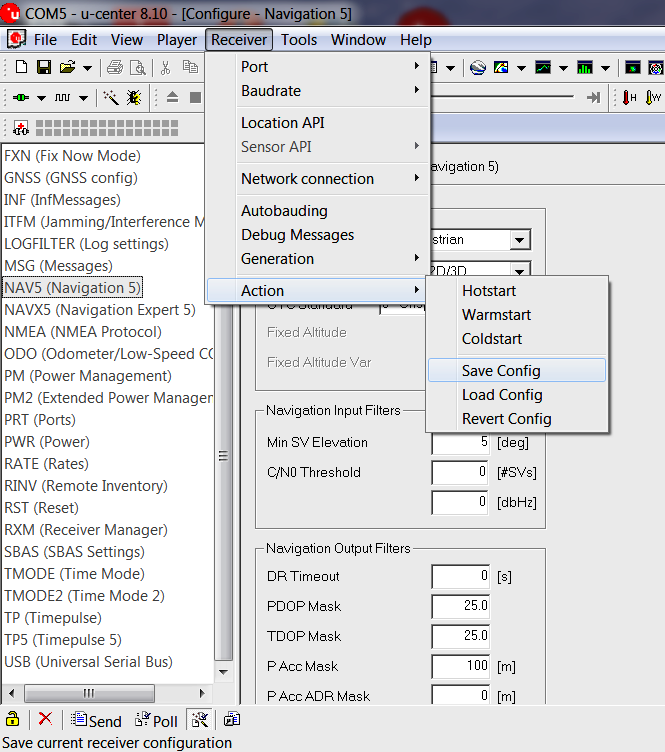Screen dimensions: 665x752
Task: Open the File menu
Action: [x=46, y=40]
